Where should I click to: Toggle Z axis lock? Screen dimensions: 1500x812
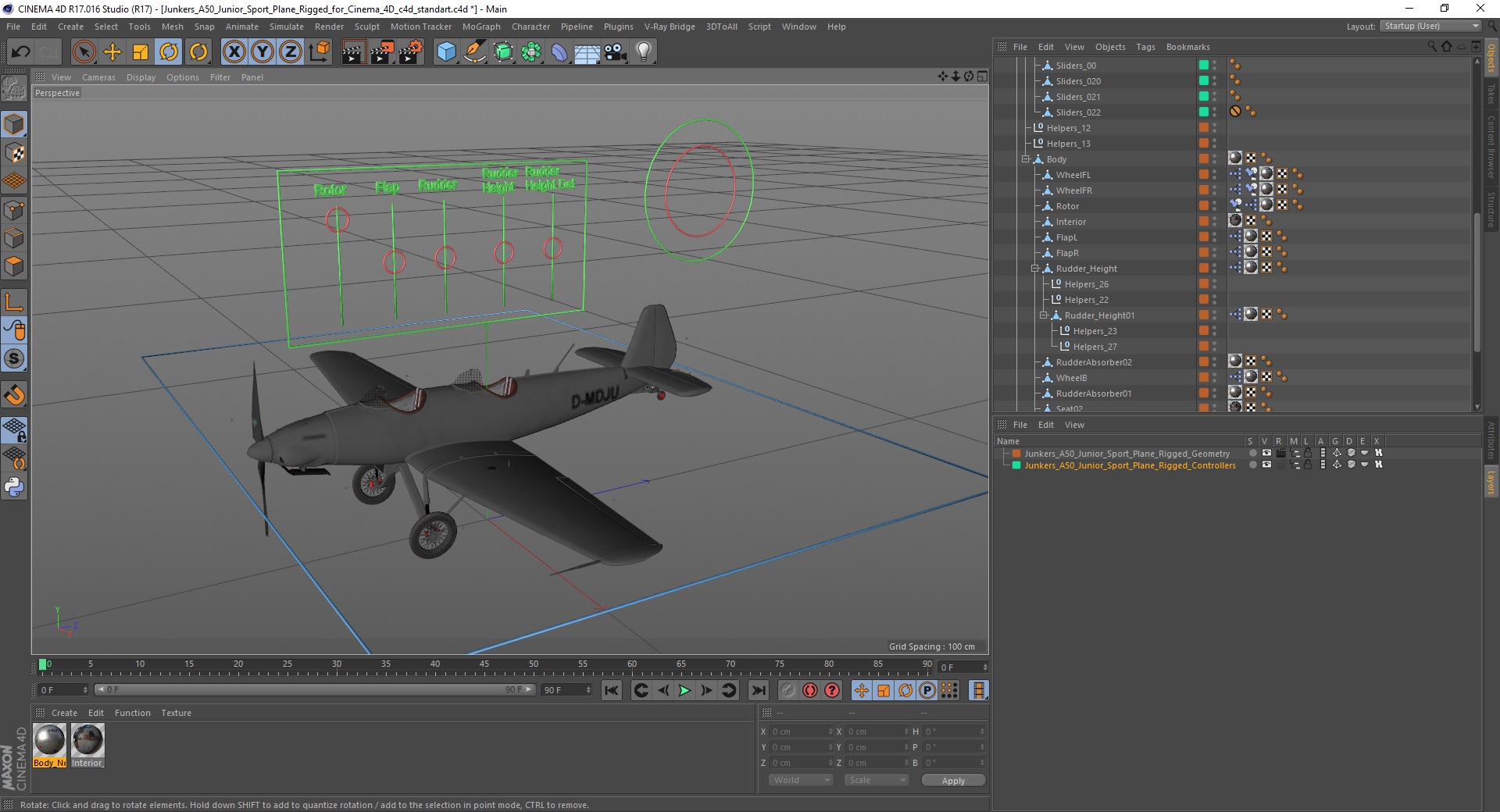click(290, 52)
